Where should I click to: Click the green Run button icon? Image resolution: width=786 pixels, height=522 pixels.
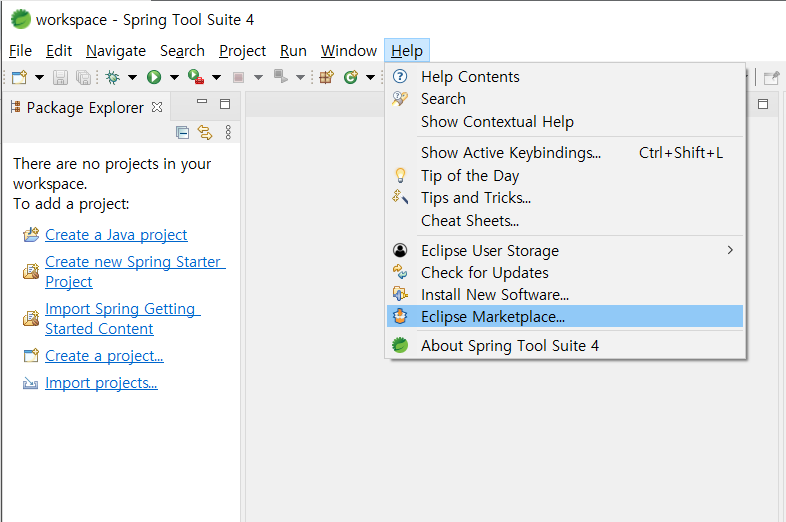coord(154,77)
